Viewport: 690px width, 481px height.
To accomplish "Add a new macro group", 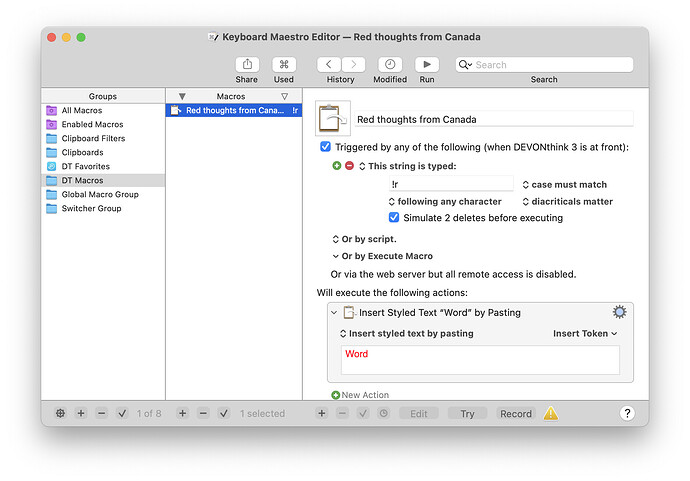I will [81, 413].
